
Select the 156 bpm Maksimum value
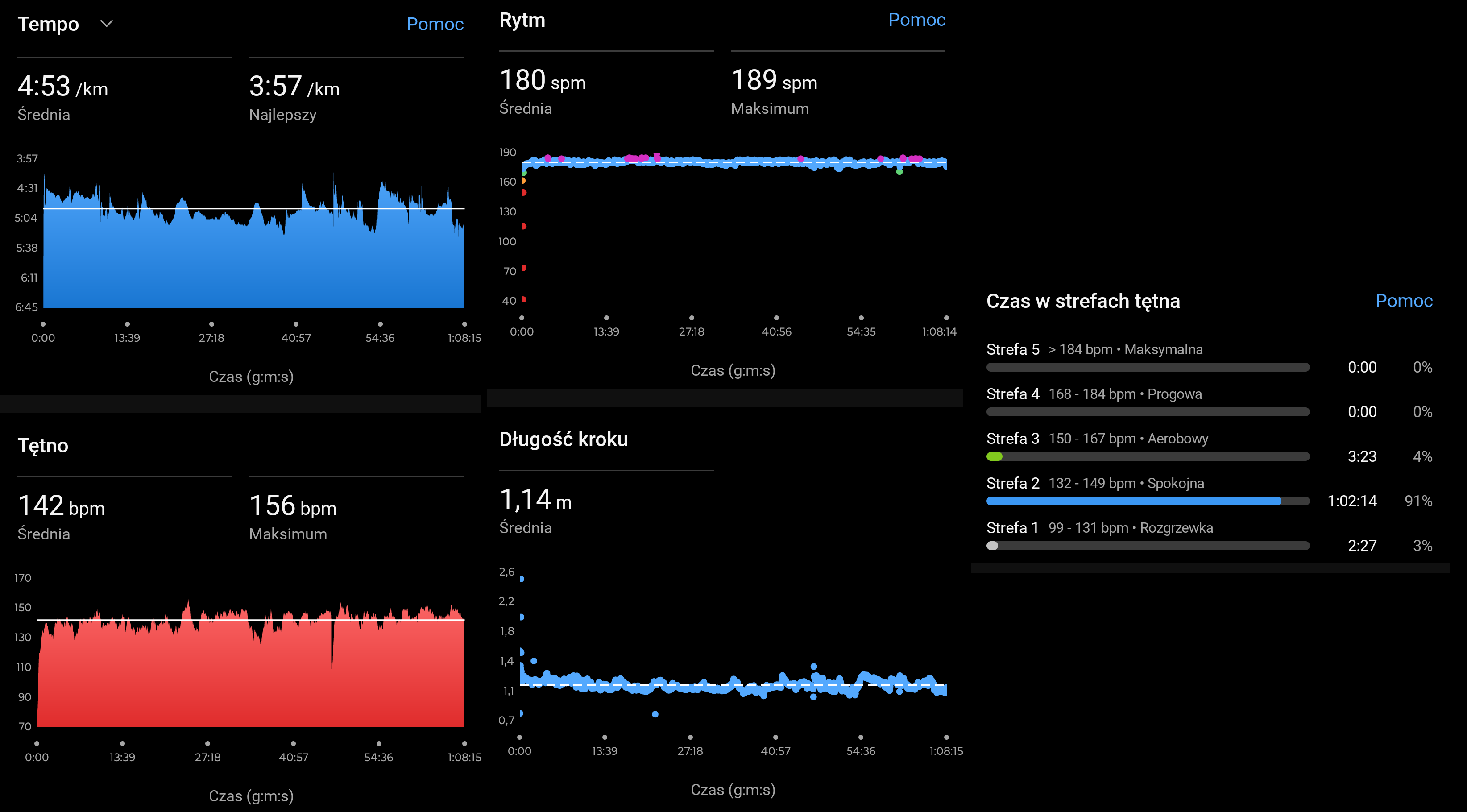point(293,506)
